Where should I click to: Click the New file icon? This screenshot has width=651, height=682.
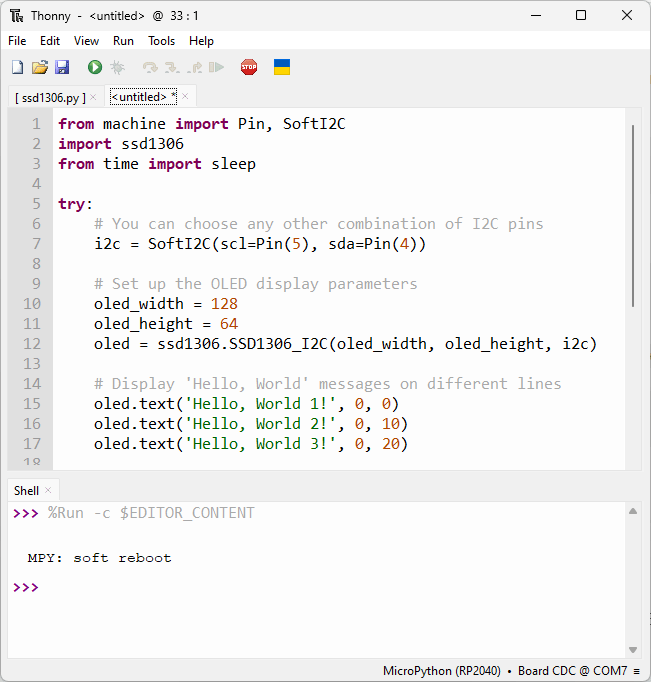click(17, 67)
